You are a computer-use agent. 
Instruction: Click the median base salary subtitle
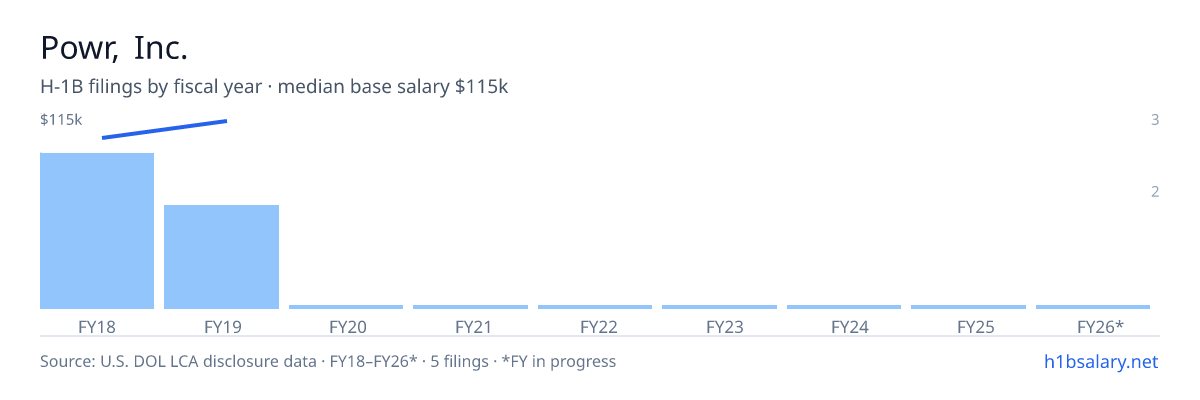[x=274, y=87]
